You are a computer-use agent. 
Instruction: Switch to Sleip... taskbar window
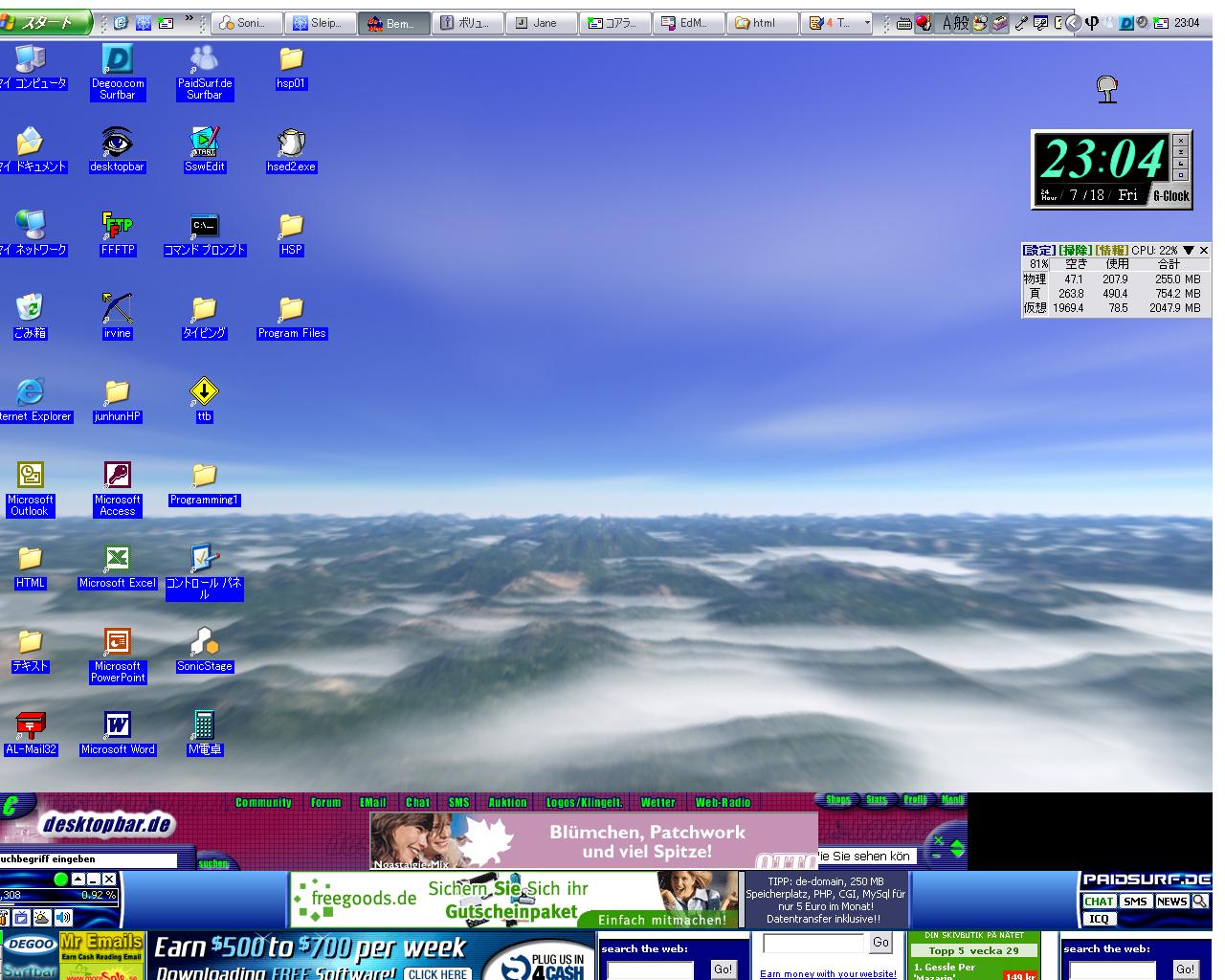point(322,23)
